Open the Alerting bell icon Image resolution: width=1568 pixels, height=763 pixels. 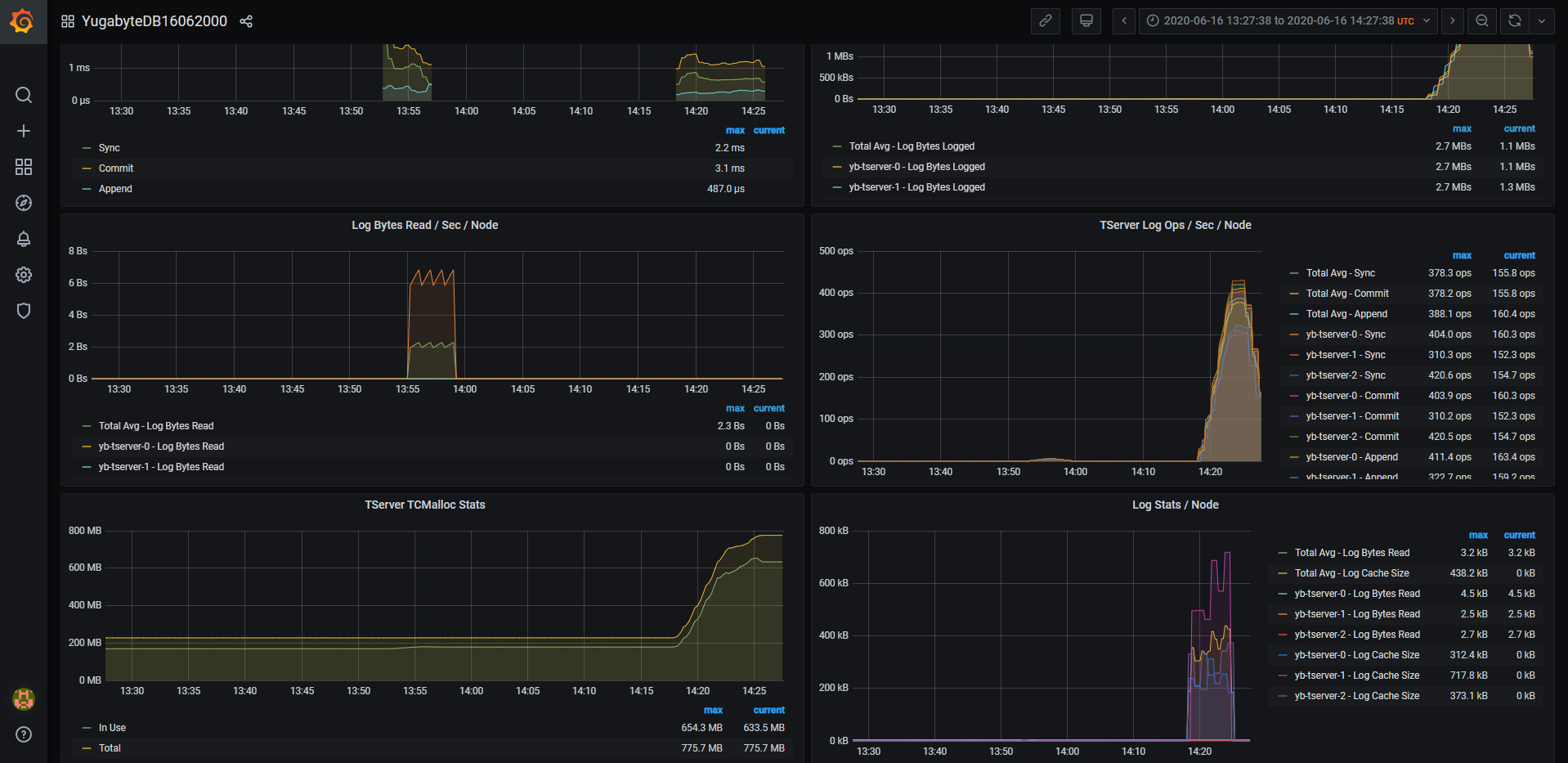click(x=24, y=239)
